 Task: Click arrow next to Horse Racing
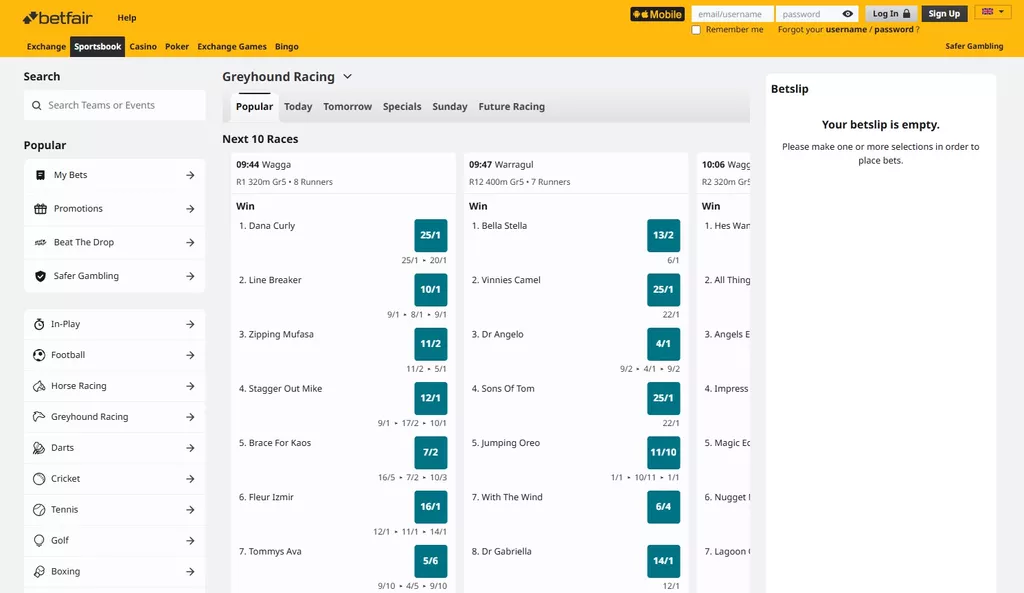(x=190, y=386)
